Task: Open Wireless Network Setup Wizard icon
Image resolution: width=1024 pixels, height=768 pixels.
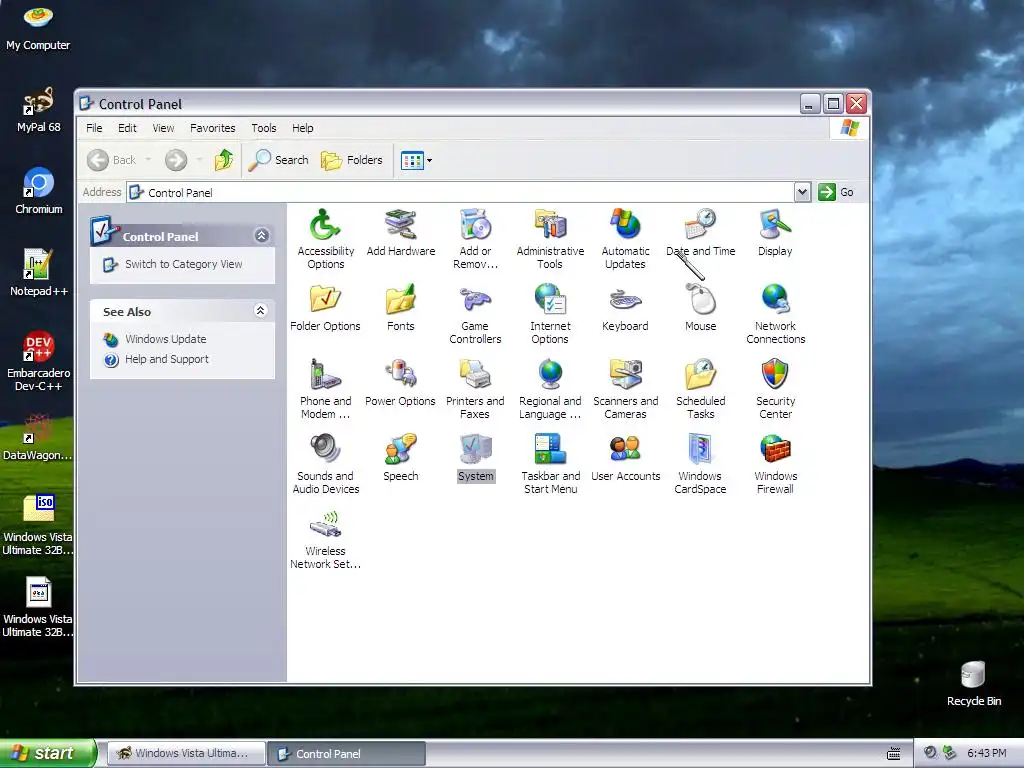Action: (x=325, y=539)
